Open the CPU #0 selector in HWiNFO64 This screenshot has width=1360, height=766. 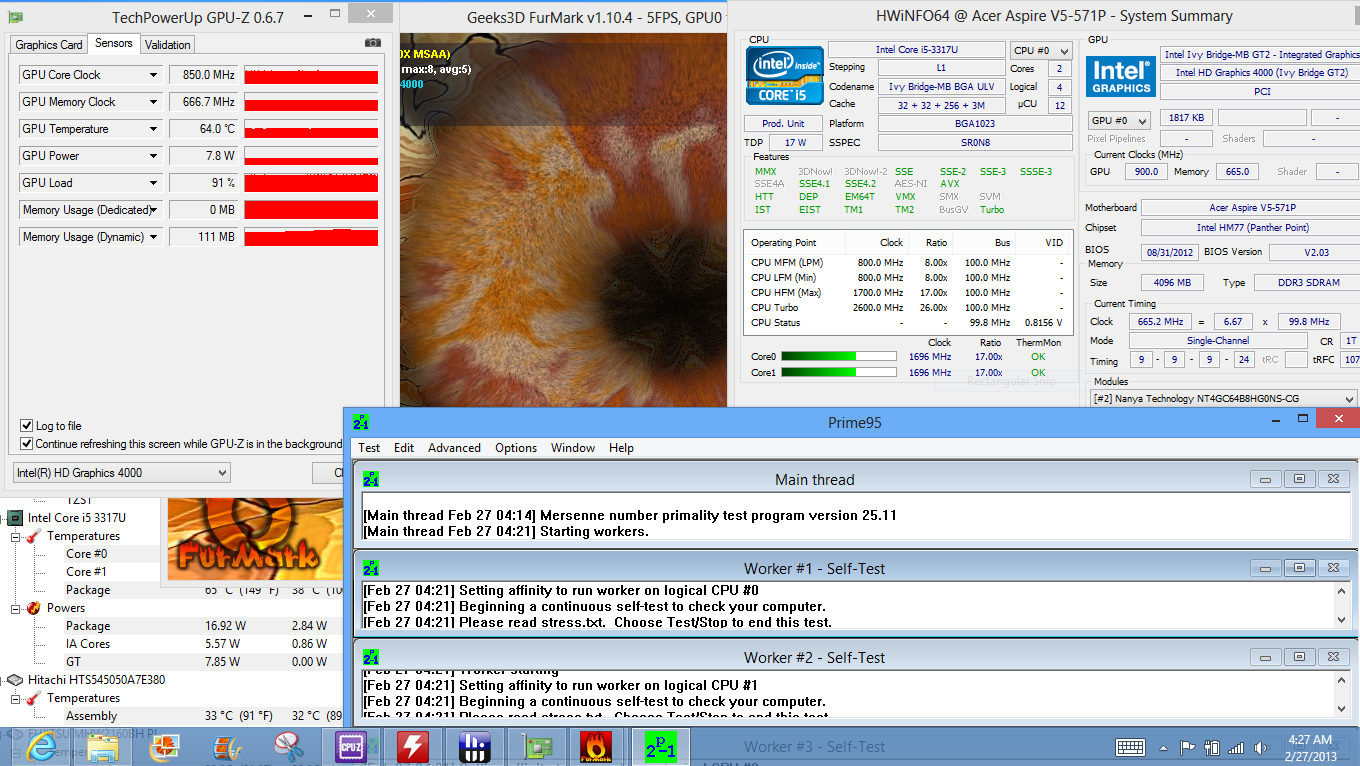pos(1040,50)
